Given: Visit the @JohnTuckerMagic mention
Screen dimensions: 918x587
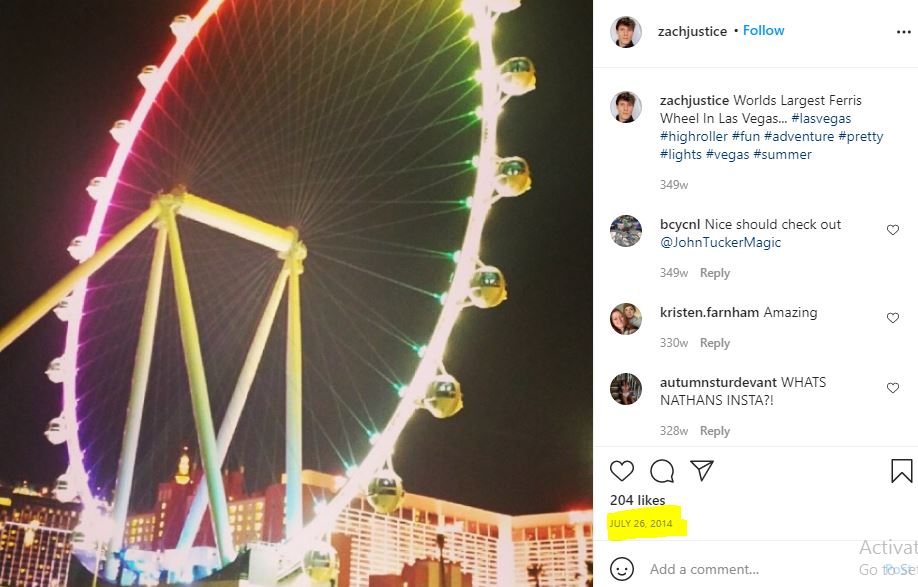Looking at the screenshot, I should [x=720, y=242].
